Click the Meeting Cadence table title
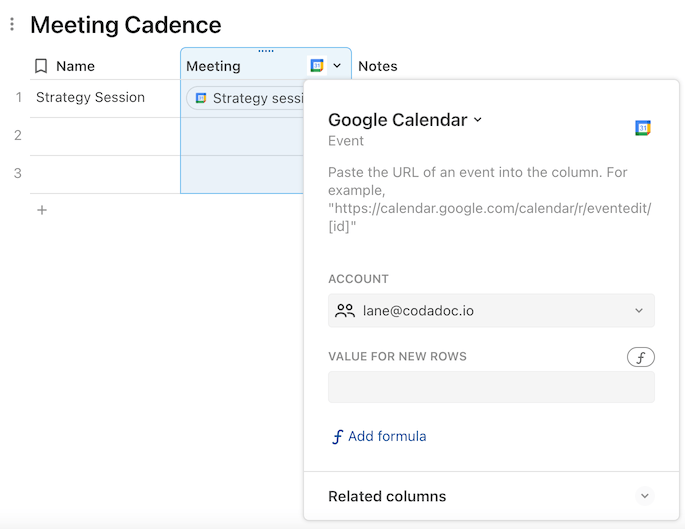This screenshot has height=529, width=685. pyautogui.click(x=126, y=24)
